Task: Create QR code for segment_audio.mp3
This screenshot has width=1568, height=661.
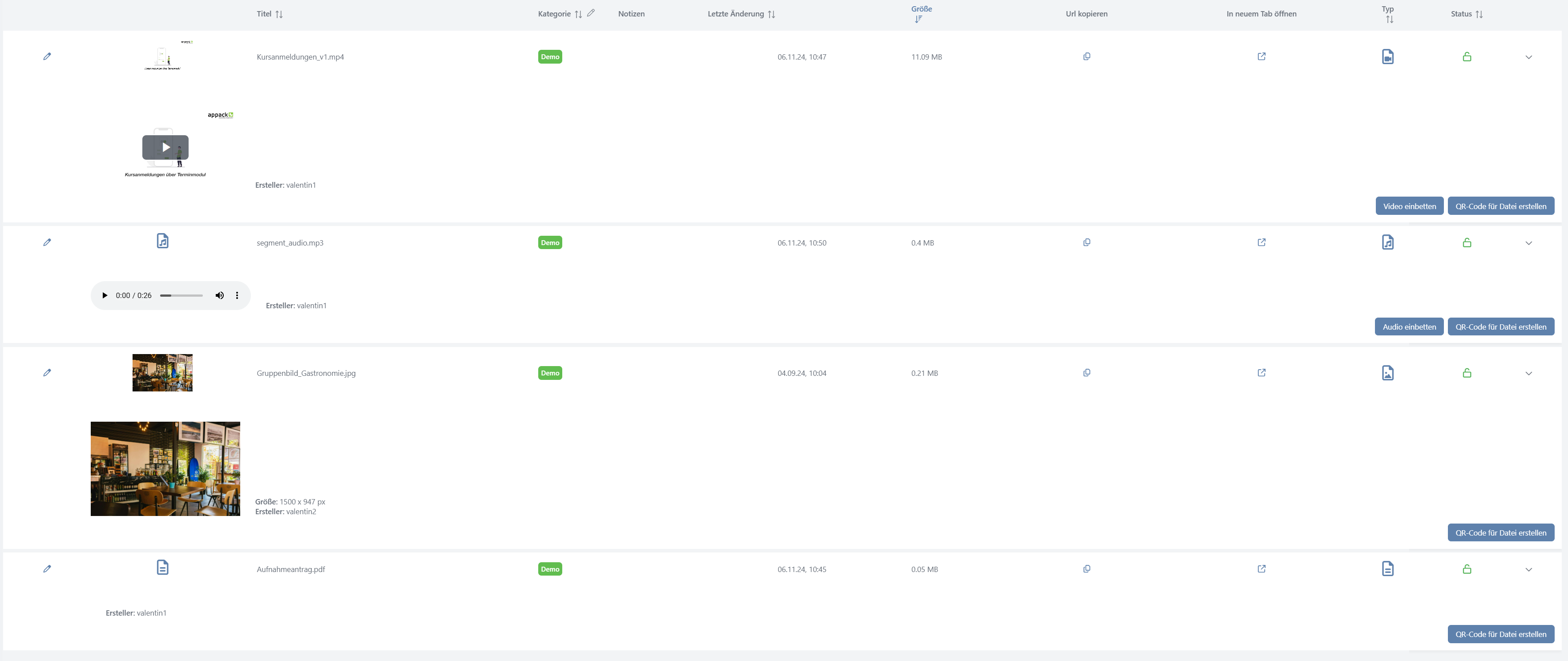Action: (x=1500, y=326)
